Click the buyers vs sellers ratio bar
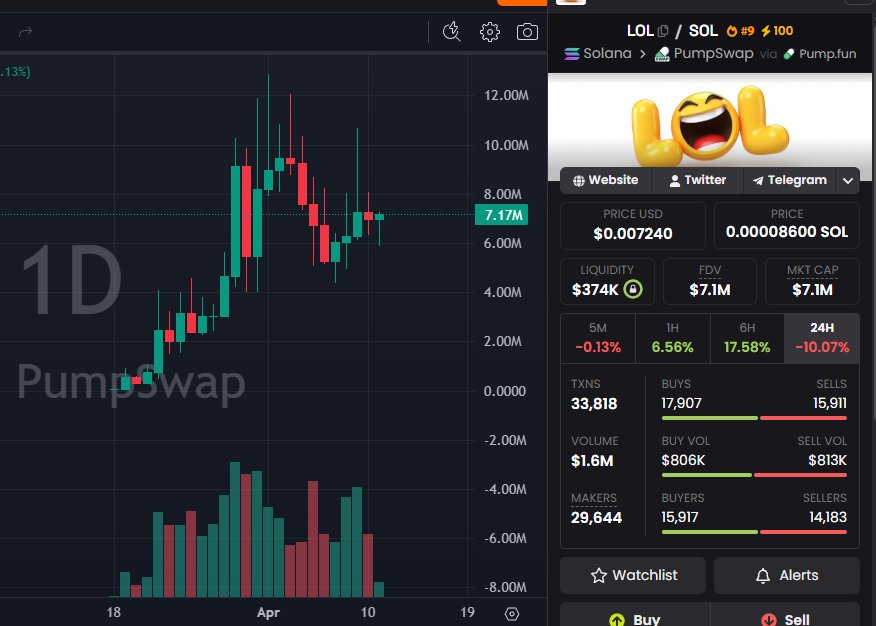The height and width of the screenshot is (626, 876). pos(754,532)
